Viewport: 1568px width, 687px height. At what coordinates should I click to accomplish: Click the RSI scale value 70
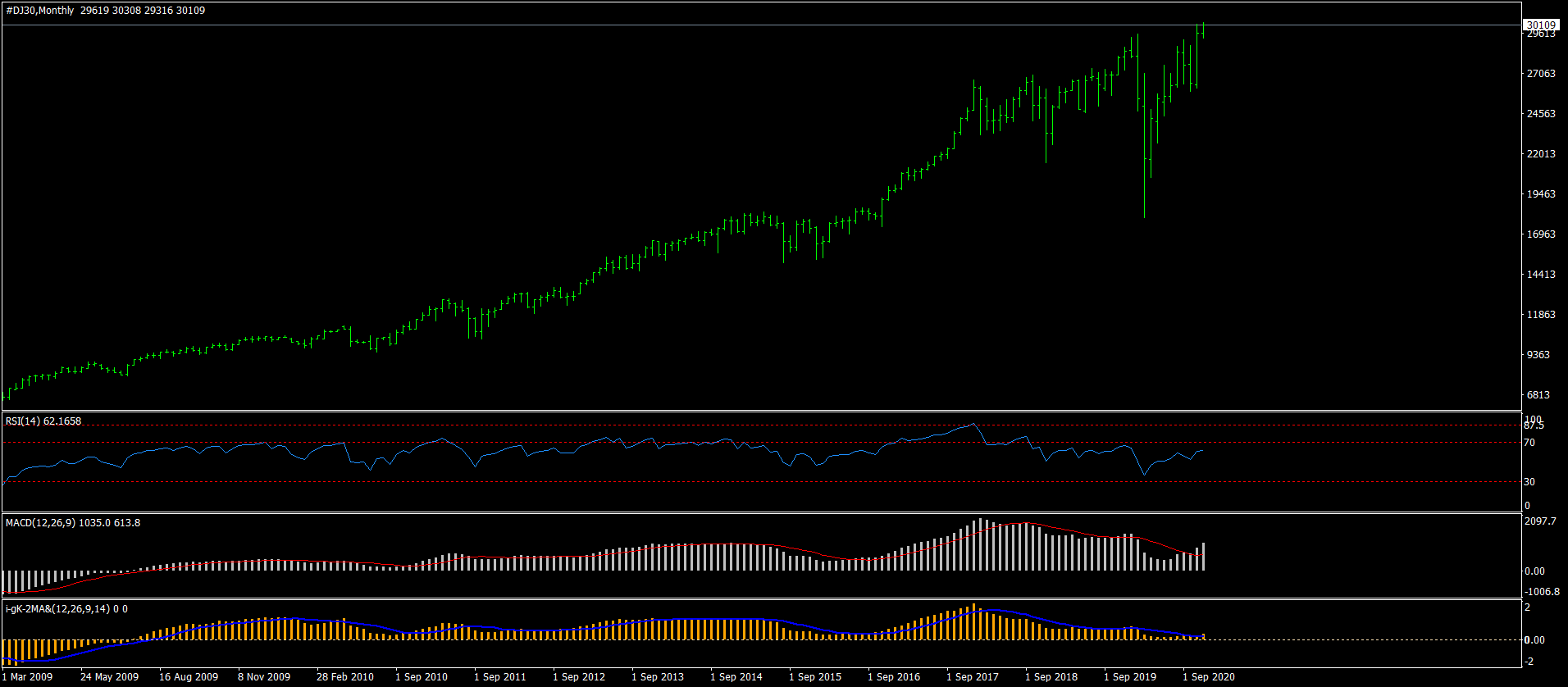[x=1529, y=443]
